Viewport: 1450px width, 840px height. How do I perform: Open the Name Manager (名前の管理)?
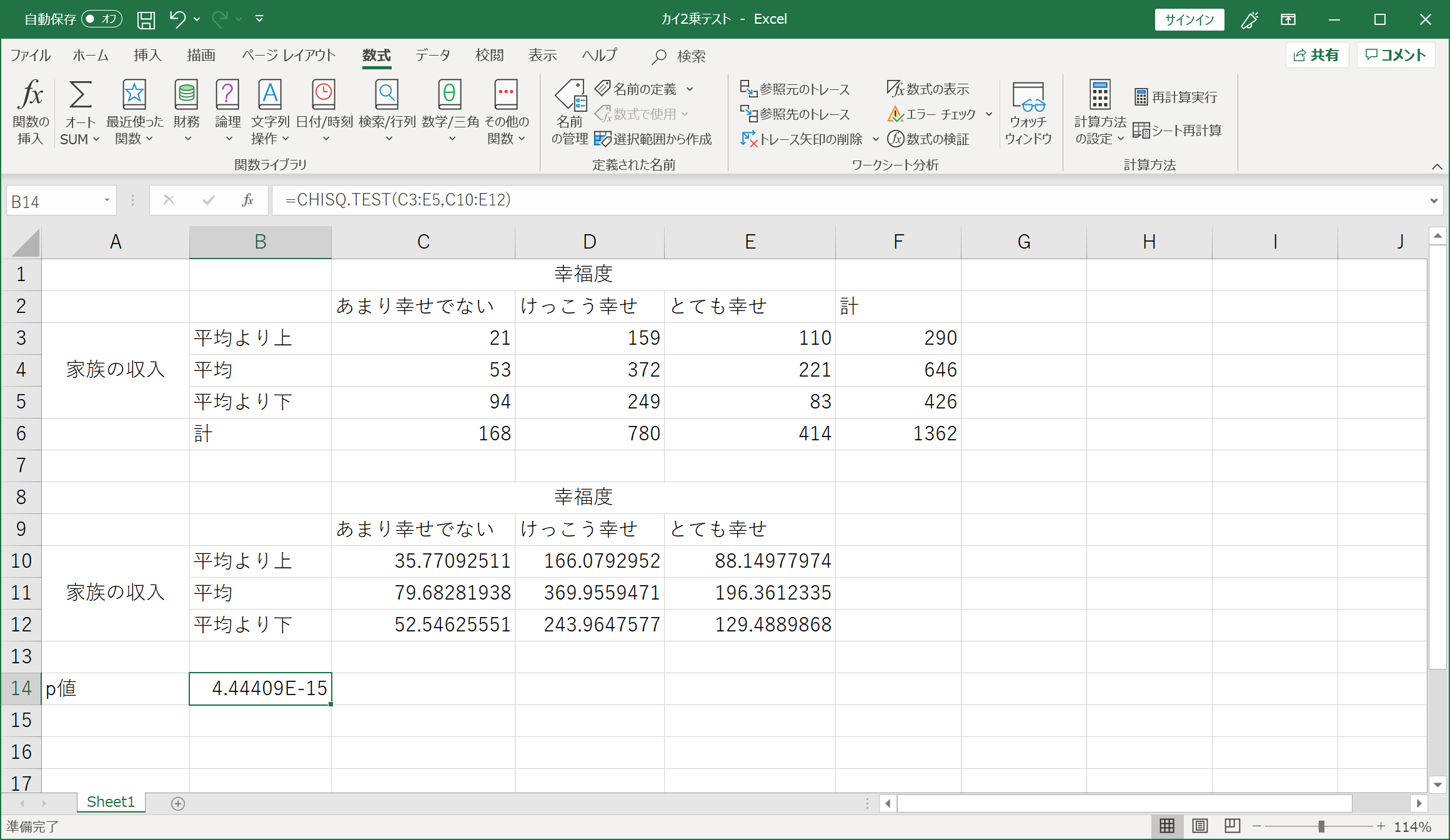[570, 112]
